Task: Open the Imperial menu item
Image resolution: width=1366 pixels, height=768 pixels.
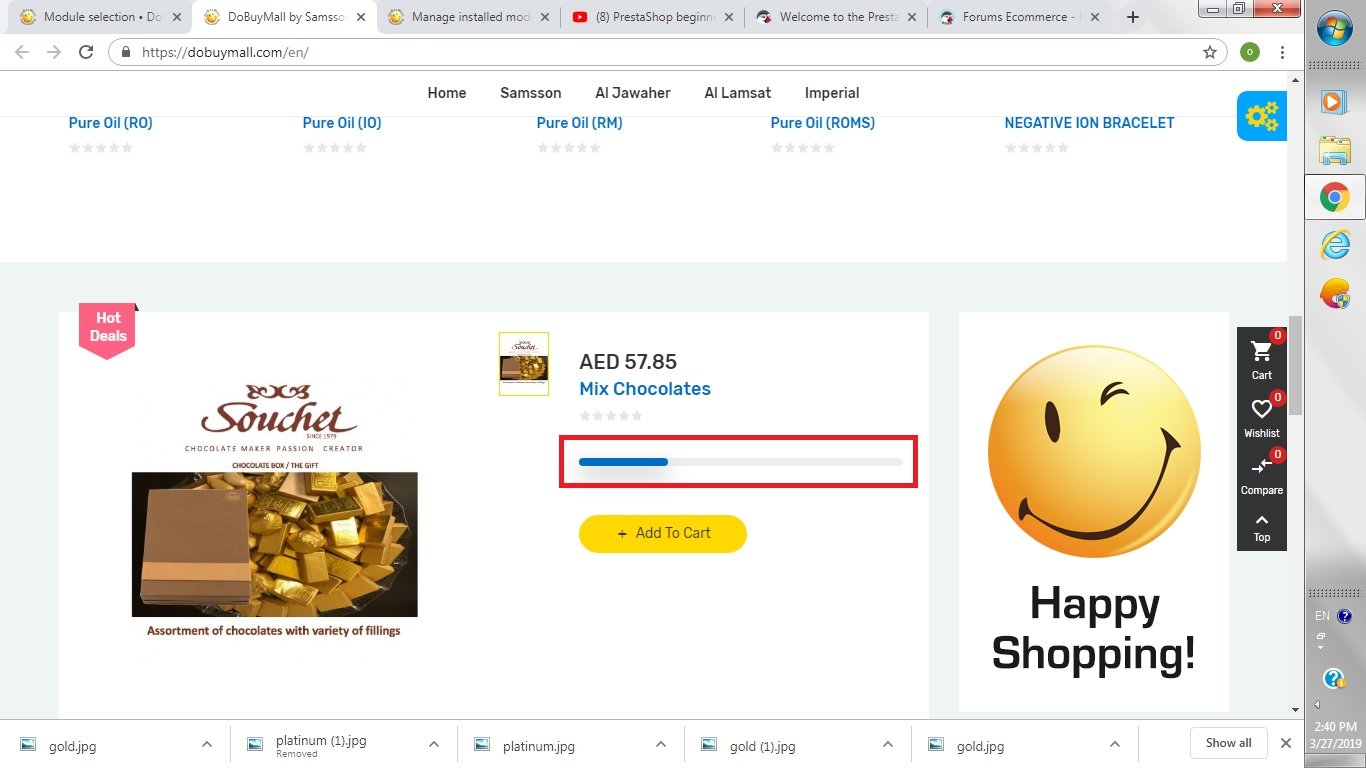Action: tap(832, 93)
